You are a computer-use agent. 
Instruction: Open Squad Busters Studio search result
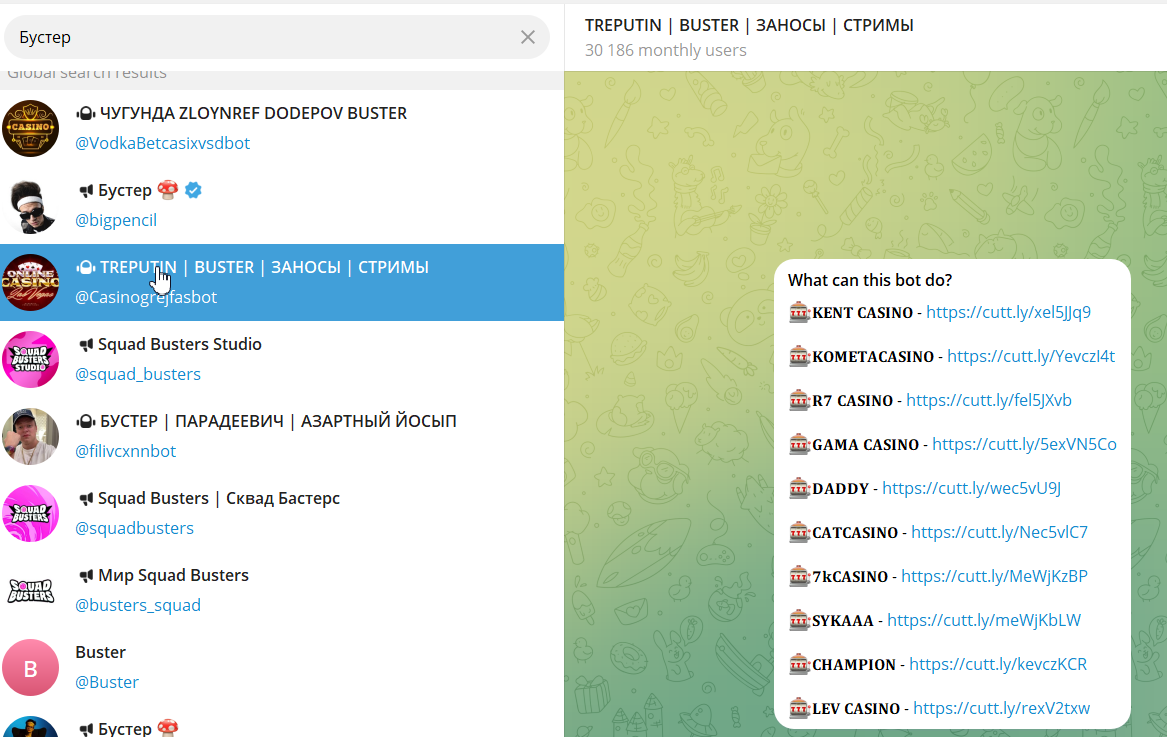pos(282,360)
